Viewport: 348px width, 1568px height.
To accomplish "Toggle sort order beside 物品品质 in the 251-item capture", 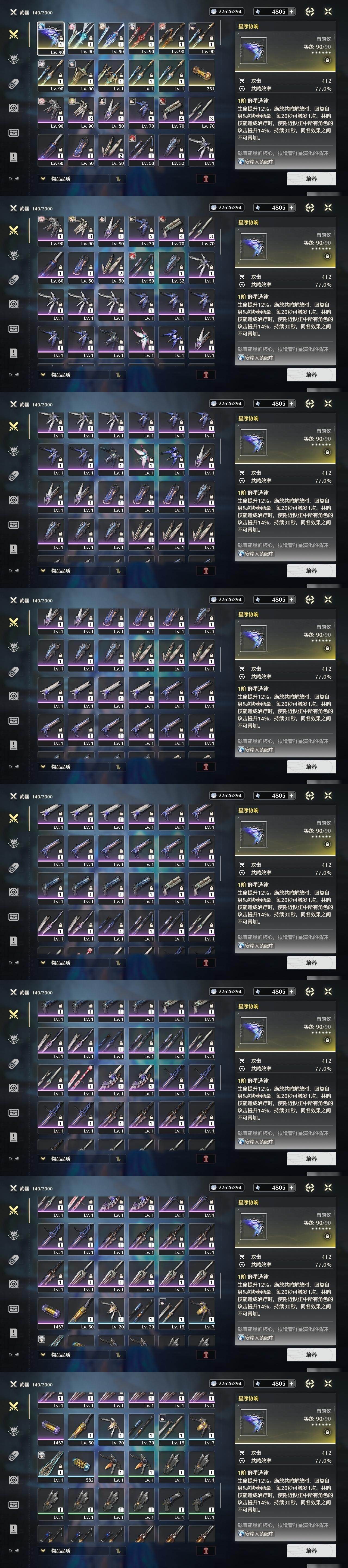I will 117,178.
